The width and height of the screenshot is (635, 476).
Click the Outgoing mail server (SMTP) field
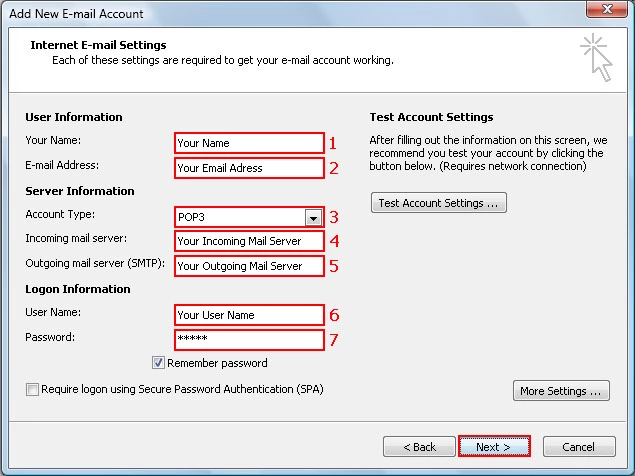pyautogui.click(x=249, y=266)
